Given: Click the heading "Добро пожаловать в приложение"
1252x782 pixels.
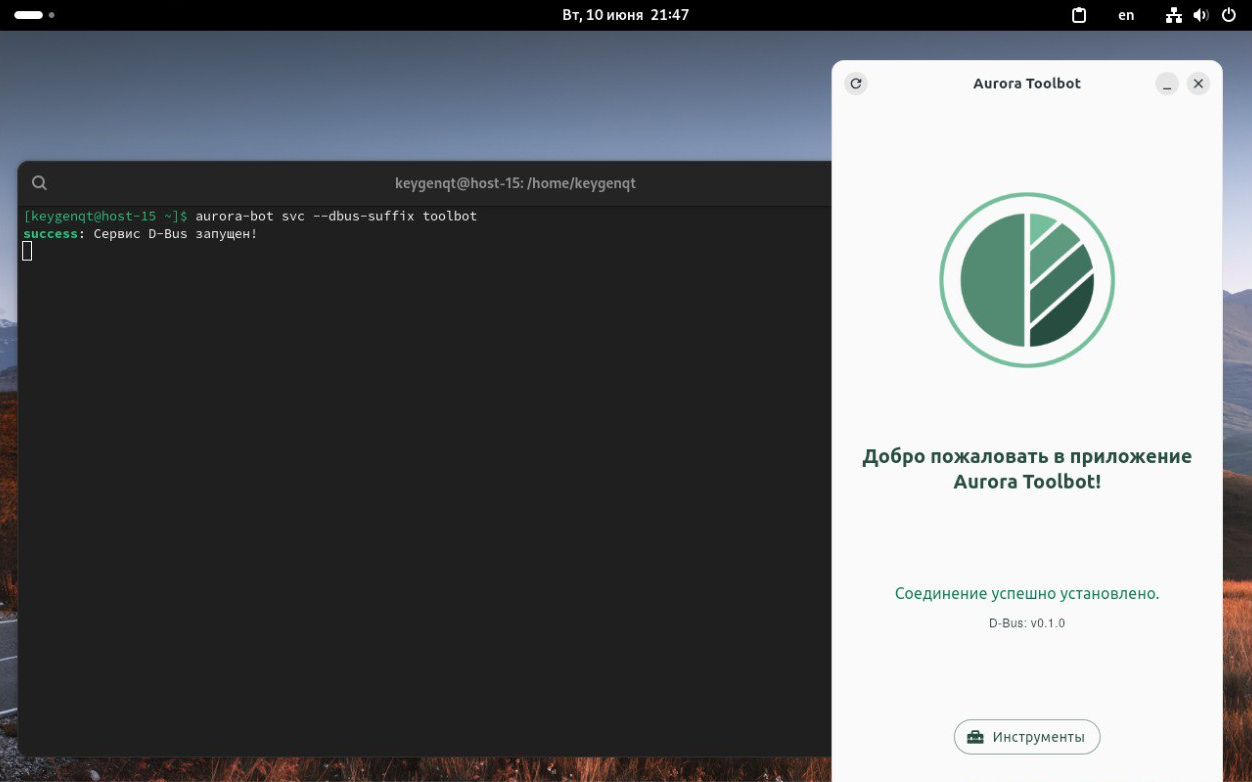Looking at the screenshot, I should [x=1027, y=457].
